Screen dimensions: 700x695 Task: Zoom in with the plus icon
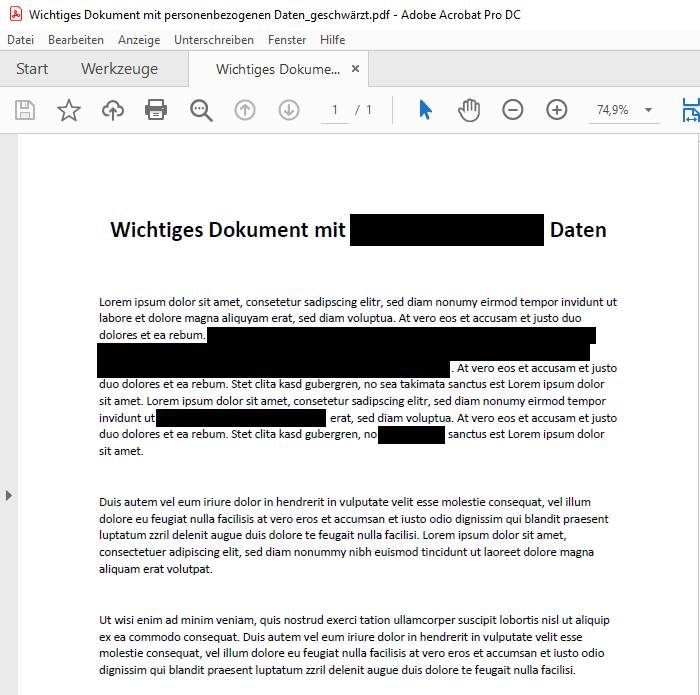coord(557,110)
